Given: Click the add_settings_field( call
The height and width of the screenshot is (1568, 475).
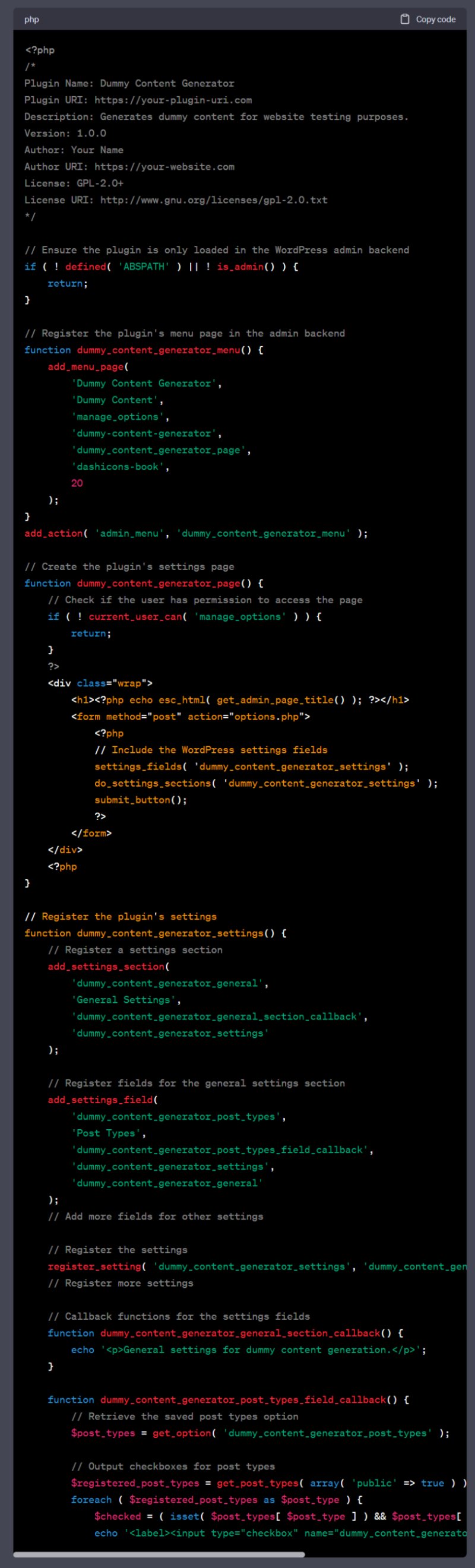Looking at the screenshot, I should [103, 1100].
